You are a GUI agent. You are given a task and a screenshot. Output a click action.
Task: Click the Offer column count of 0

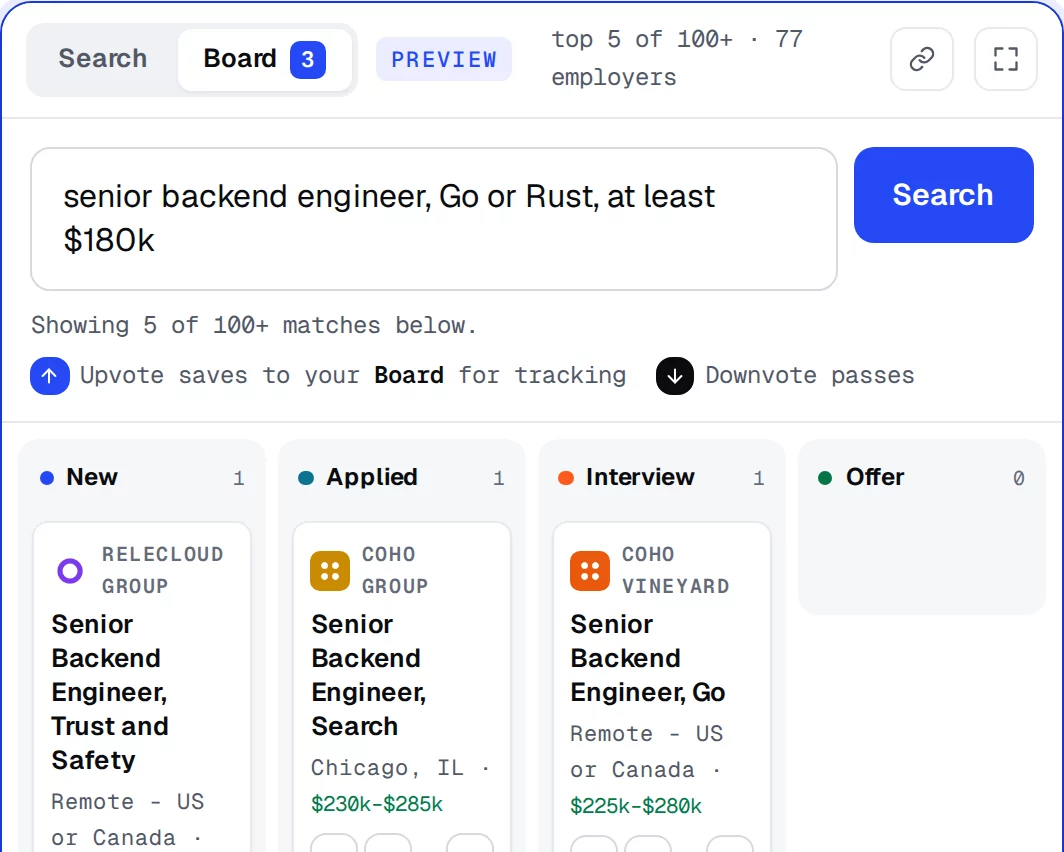click(1019, 478)
